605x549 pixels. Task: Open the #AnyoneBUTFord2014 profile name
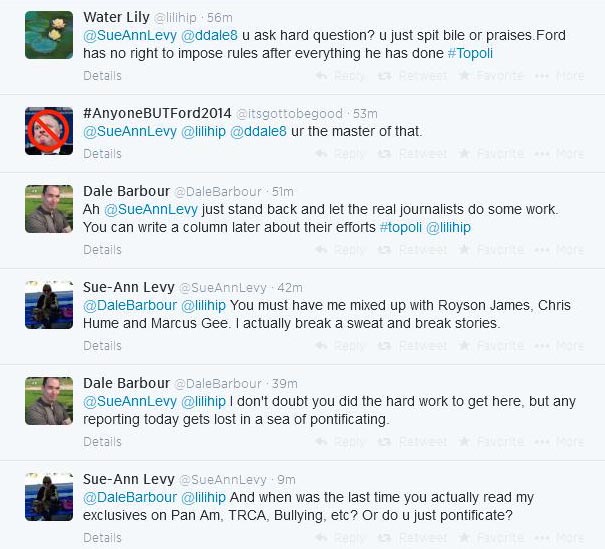coord(155,112)
